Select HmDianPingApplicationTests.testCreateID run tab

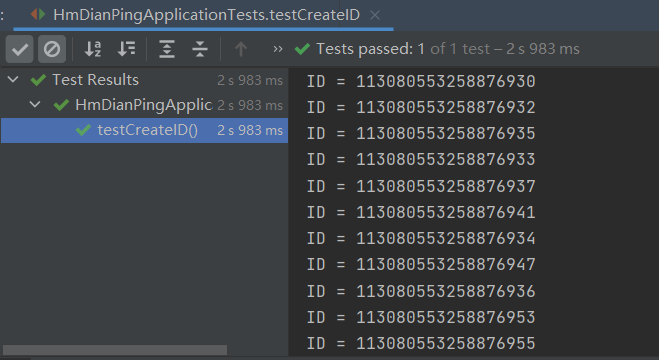tap(203, 15)
